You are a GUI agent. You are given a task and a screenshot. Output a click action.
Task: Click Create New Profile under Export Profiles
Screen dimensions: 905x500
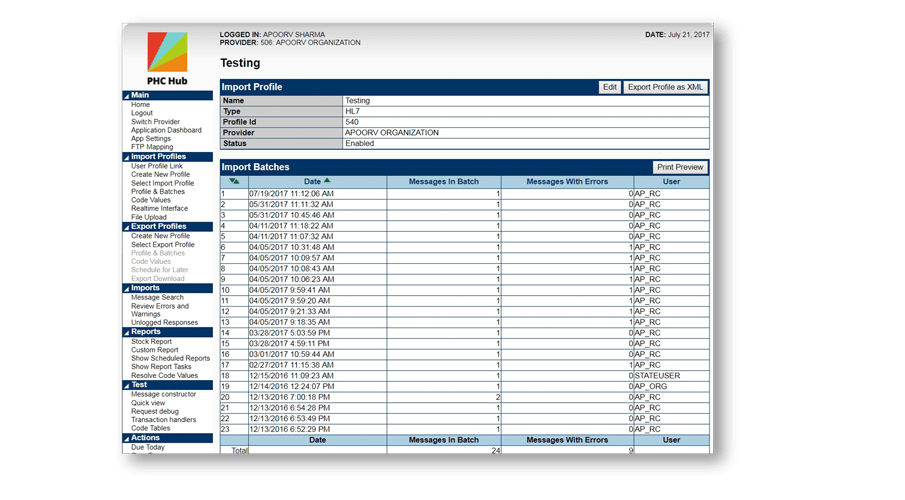pyautogui.click(x=160, y=236)
